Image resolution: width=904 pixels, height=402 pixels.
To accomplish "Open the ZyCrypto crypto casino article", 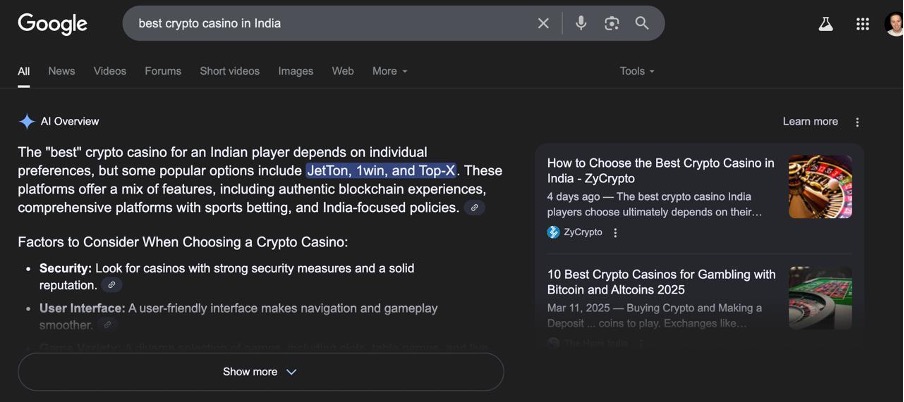I will click(x=660, y=170).
